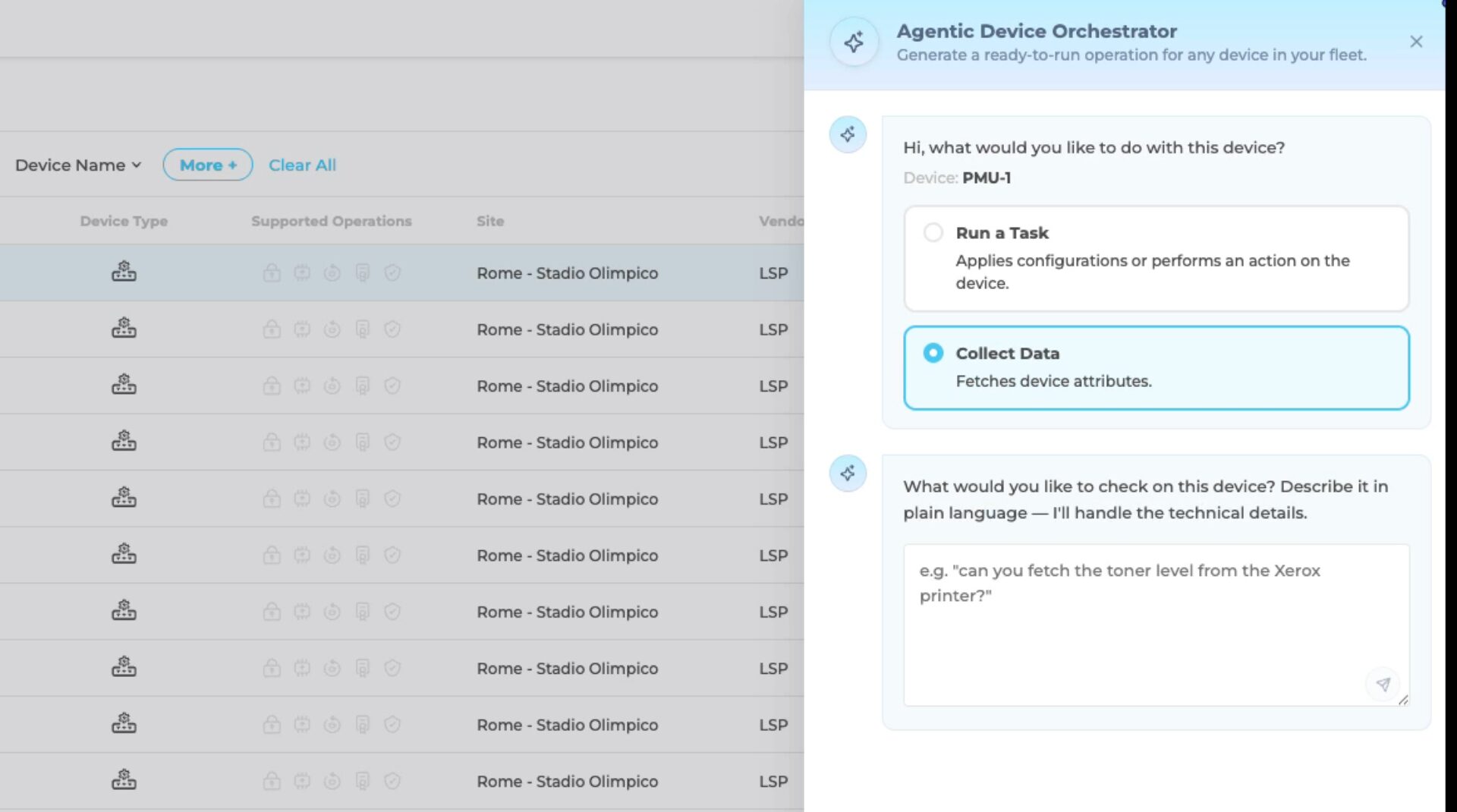Click the text box resize handle

point(1403,700)
